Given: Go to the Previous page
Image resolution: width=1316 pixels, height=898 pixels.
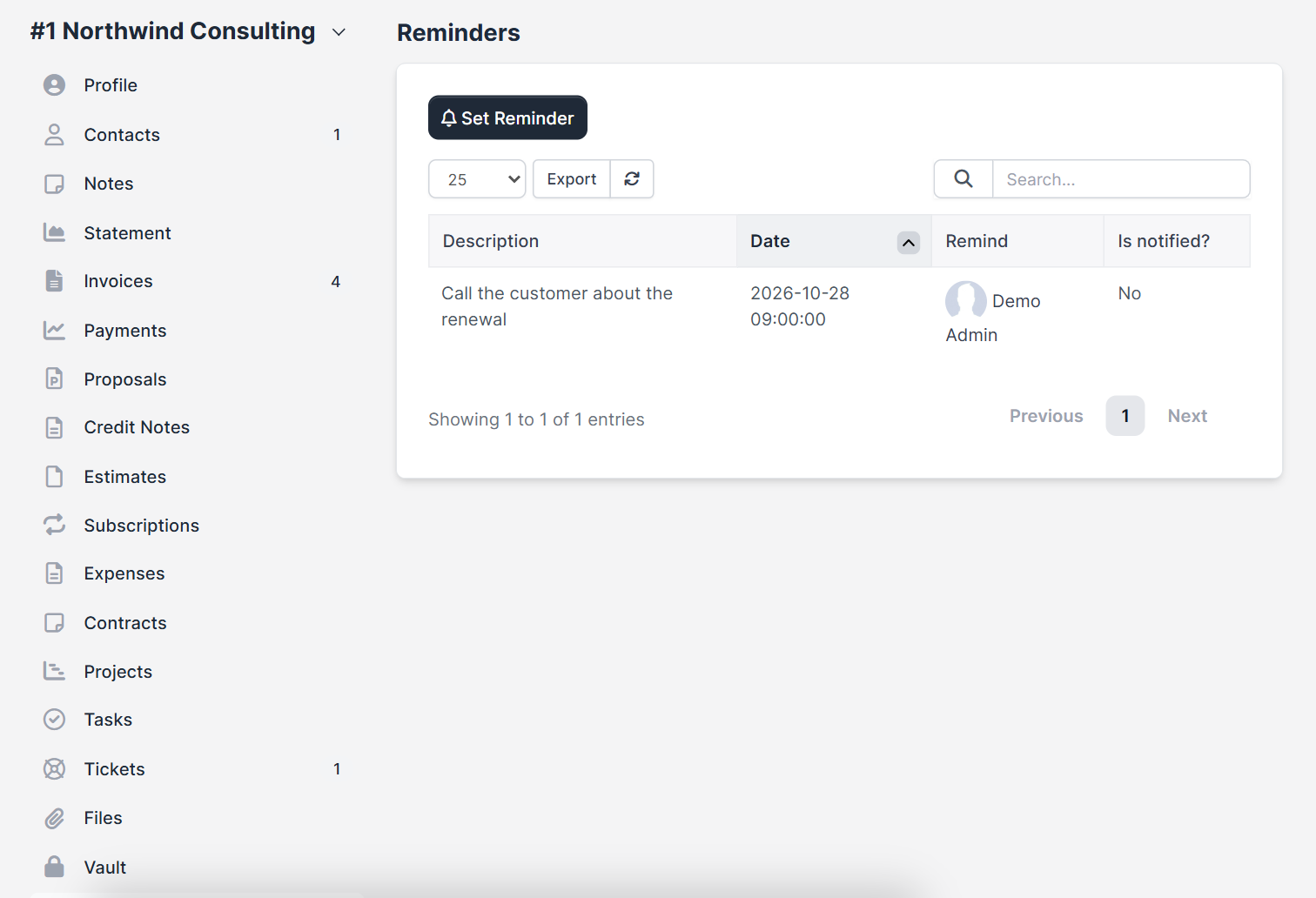Looking at the screenshot, I should pos(1046,416).
